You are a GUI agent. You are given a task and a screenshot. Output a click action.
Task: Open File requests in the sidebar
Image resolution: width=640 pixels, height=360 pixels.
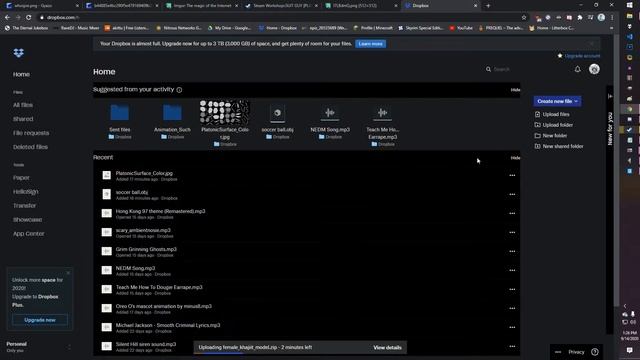point(31,133)
